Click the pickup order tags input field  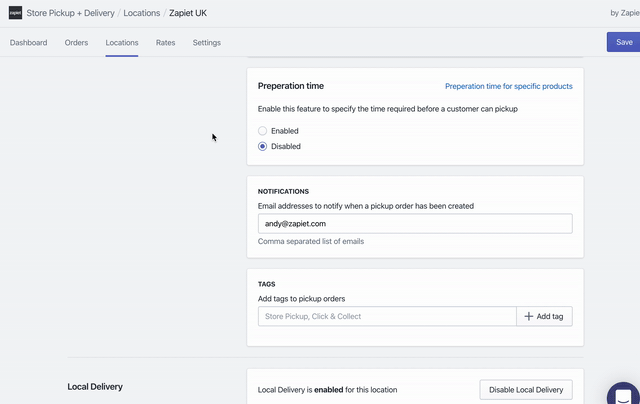(x=386, y=316)
